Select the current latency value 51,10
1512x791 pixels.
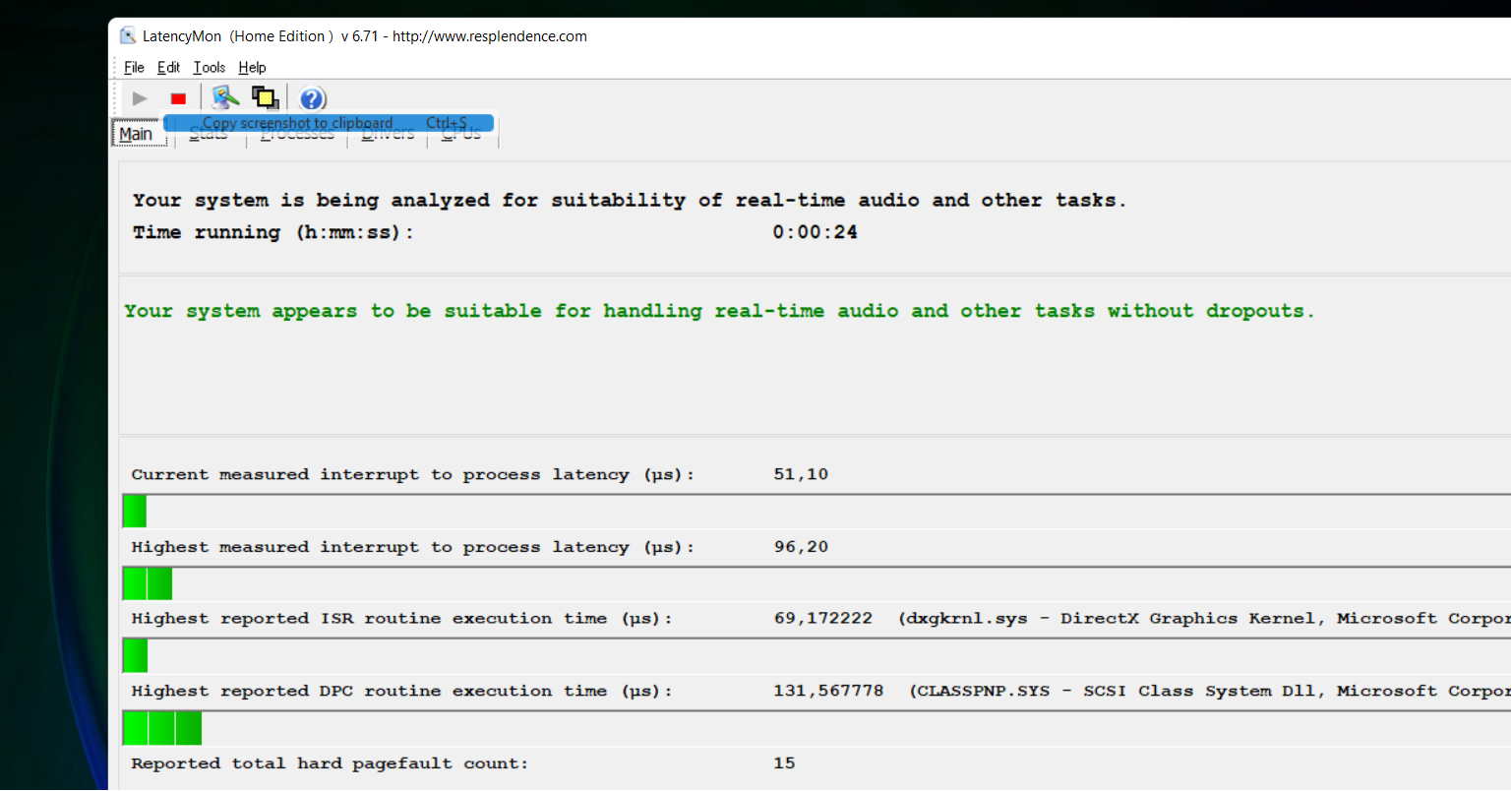coord(801,474)
